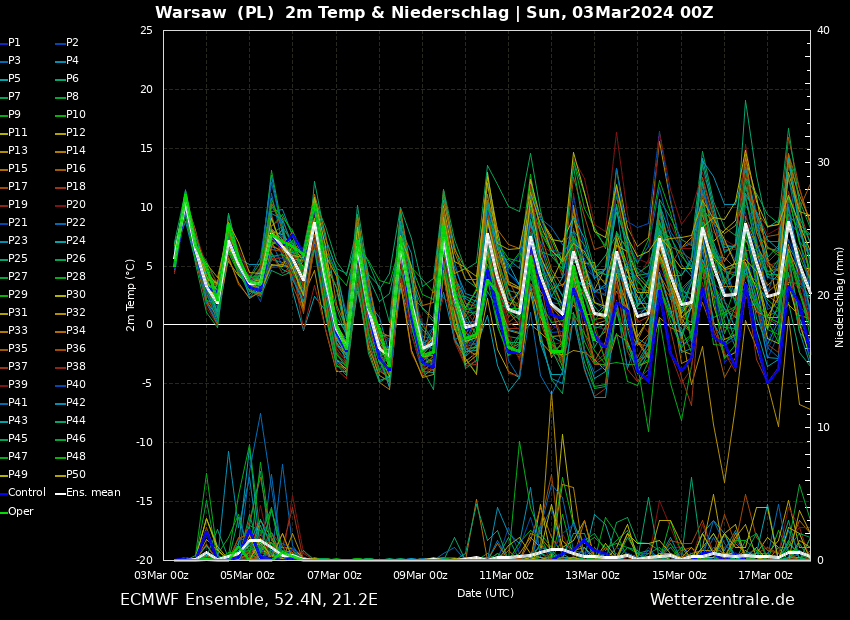Select the '15Mar 00z' date tick label
The image size is (850, 620).
[679, 576]
